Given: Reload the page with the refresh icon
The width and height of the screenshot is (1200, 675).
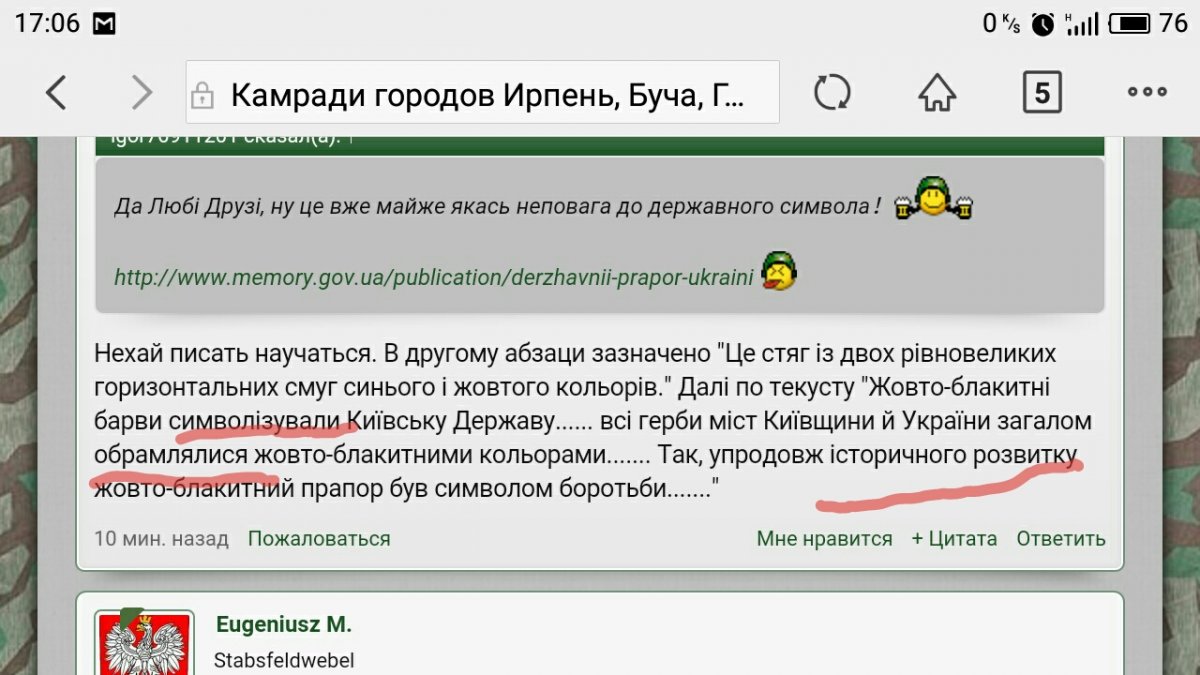Looking at the screenshot, I should click(x=832, y=94).
